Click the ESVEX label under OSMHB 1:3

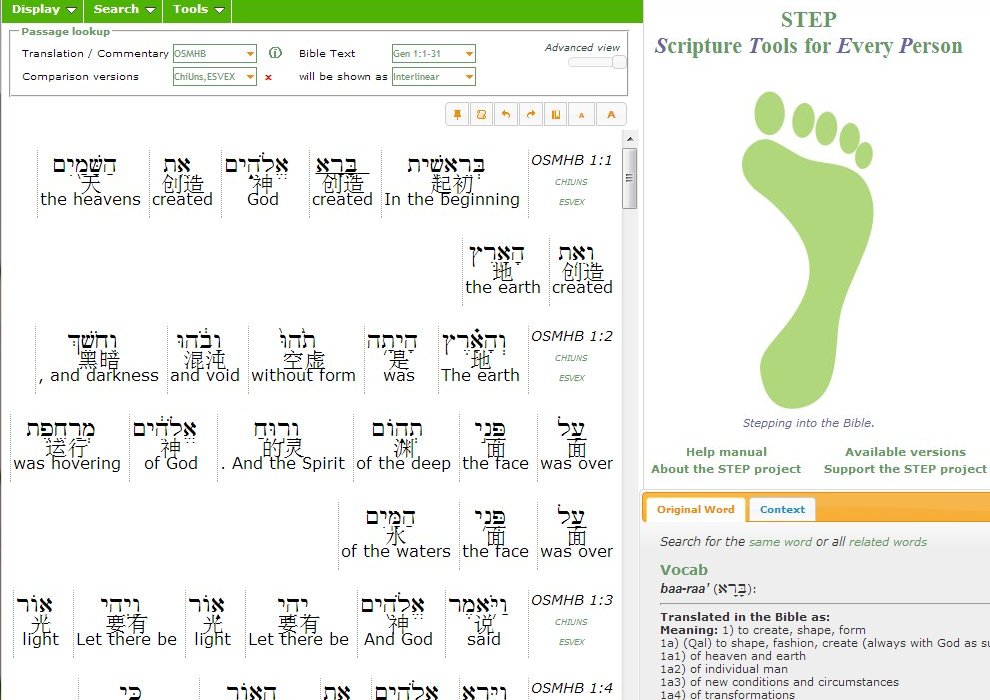571,642
